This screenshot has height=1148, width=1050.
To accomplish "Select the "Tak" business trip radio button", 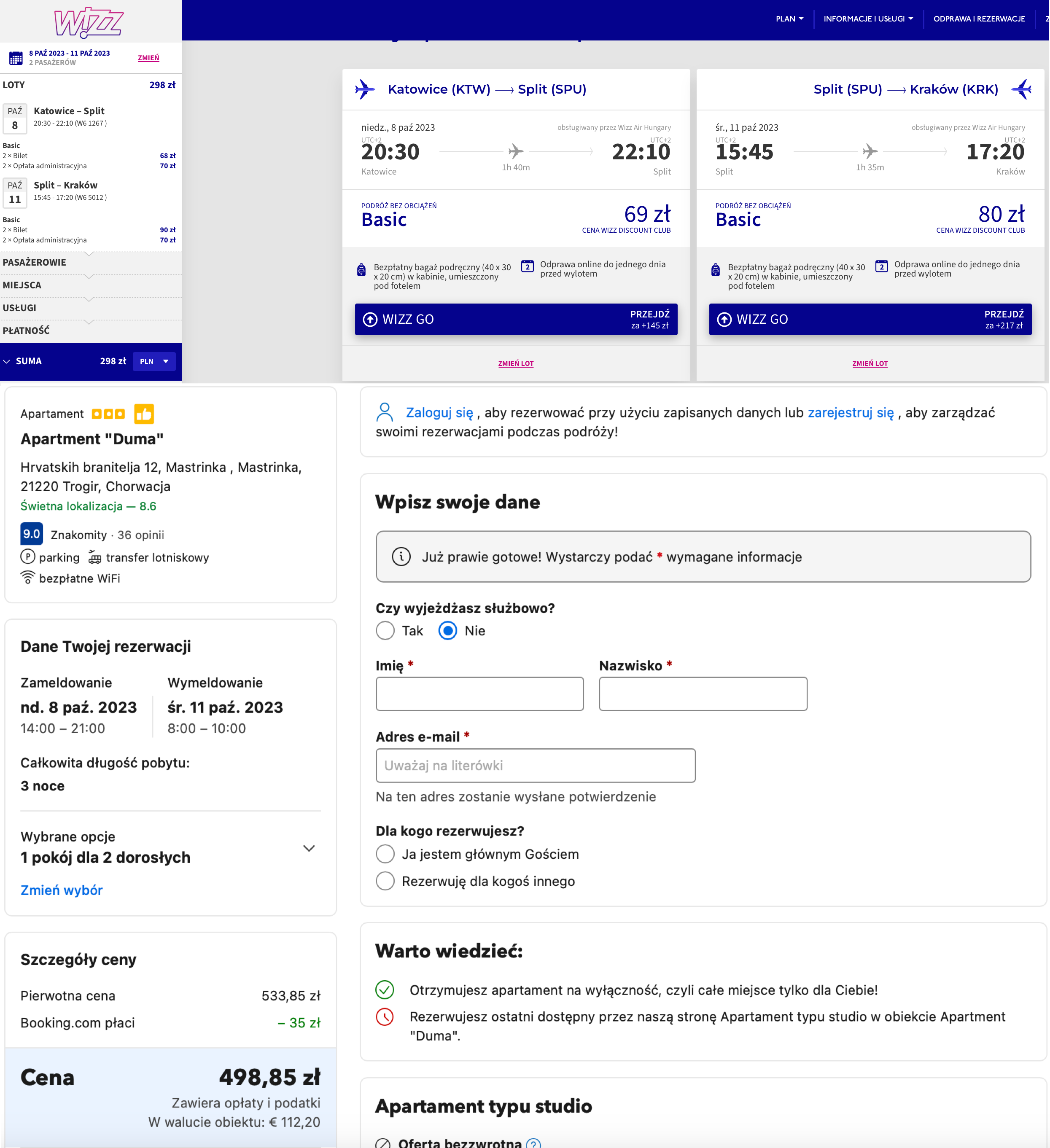I will click(385, 630).
